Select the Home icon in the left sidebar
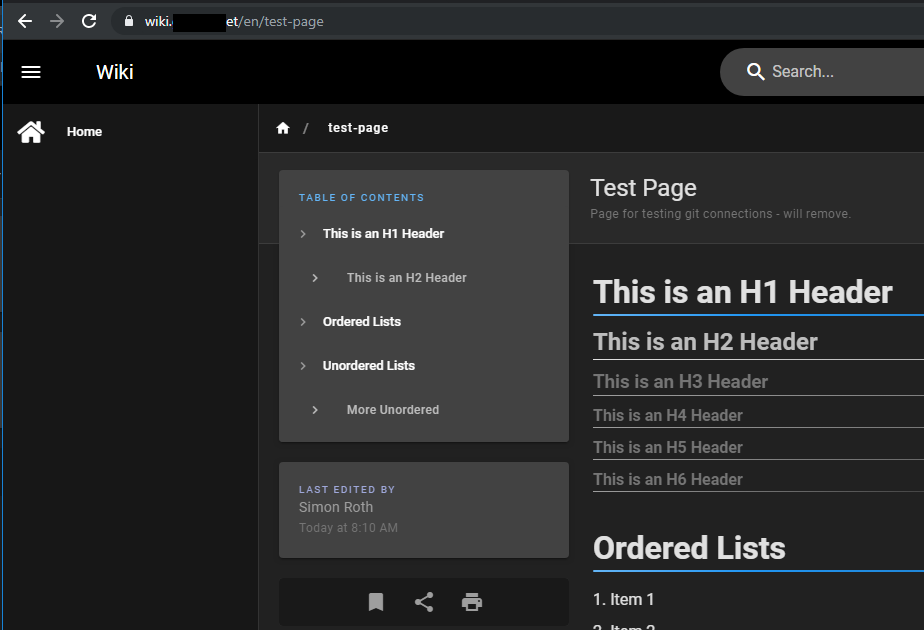924x630 pixels. click(x=31, y=130)
